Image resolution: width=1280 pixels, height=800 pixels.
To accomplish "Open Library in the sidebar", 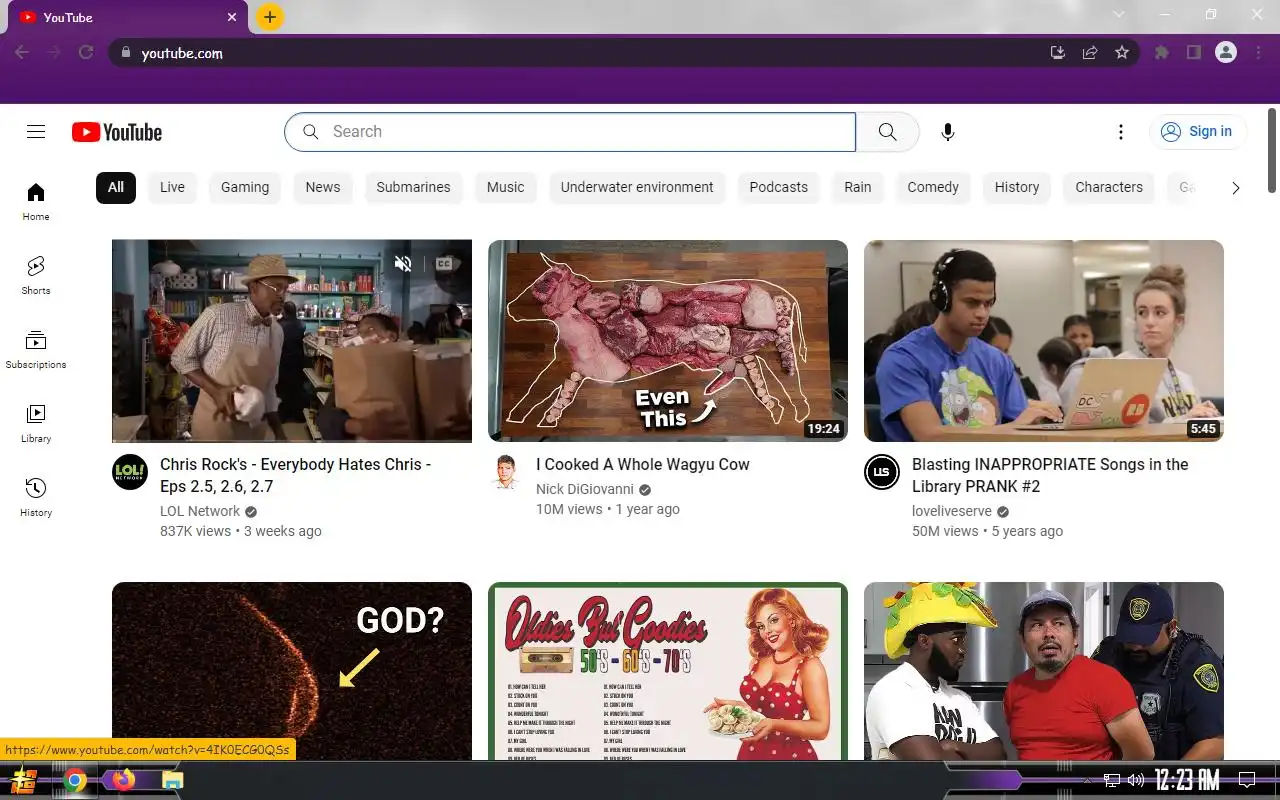I will [36, 423].
